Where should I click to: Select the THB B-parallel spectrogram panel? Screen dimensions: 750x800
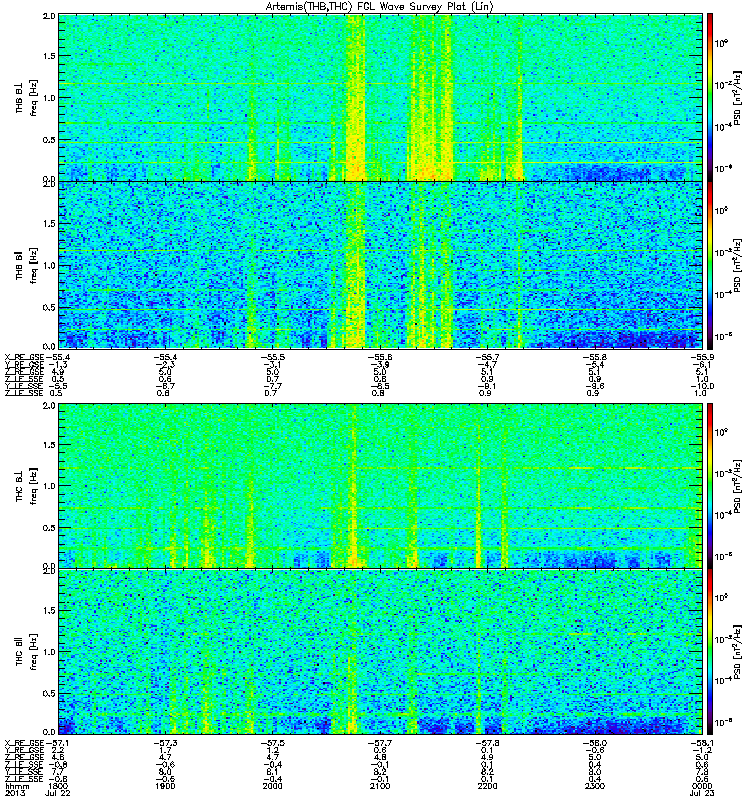[x=380, y=265]
